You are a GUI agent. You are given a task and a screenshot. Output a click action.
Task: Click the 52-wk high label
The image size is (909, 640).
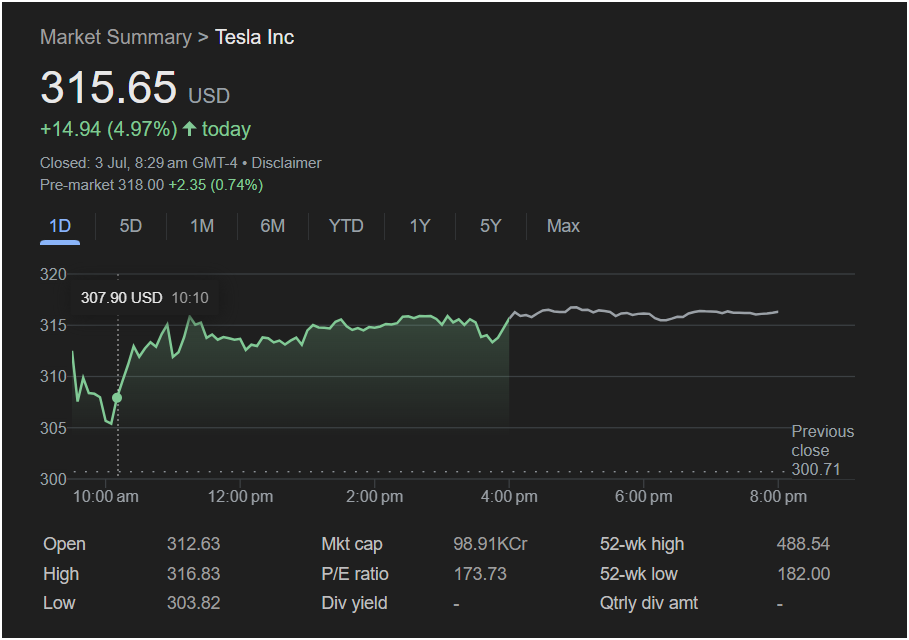[642, 544]
